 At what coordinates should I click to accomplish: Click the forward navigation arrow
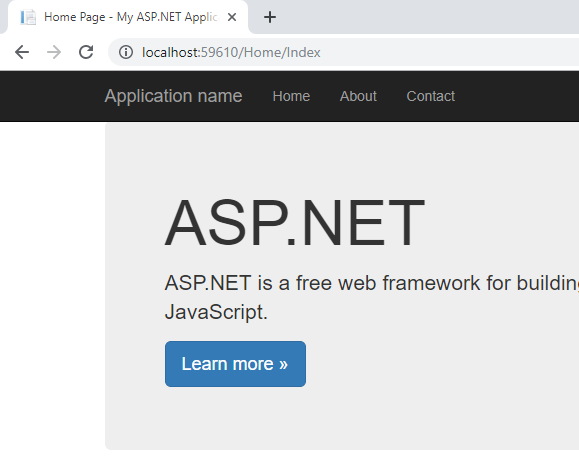click(x=54, y=52)
